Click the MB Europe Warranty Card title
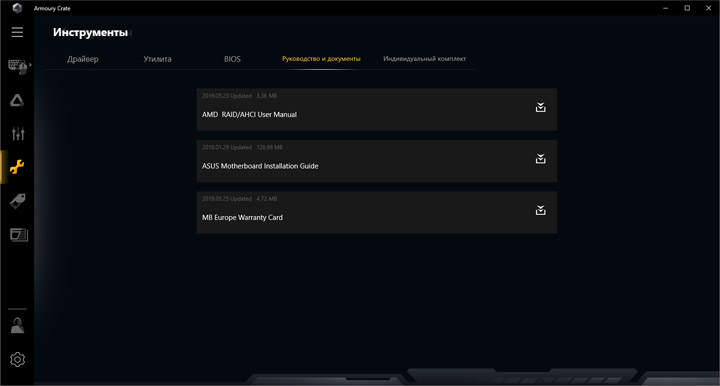720x386 pixels. pos(242,217)
